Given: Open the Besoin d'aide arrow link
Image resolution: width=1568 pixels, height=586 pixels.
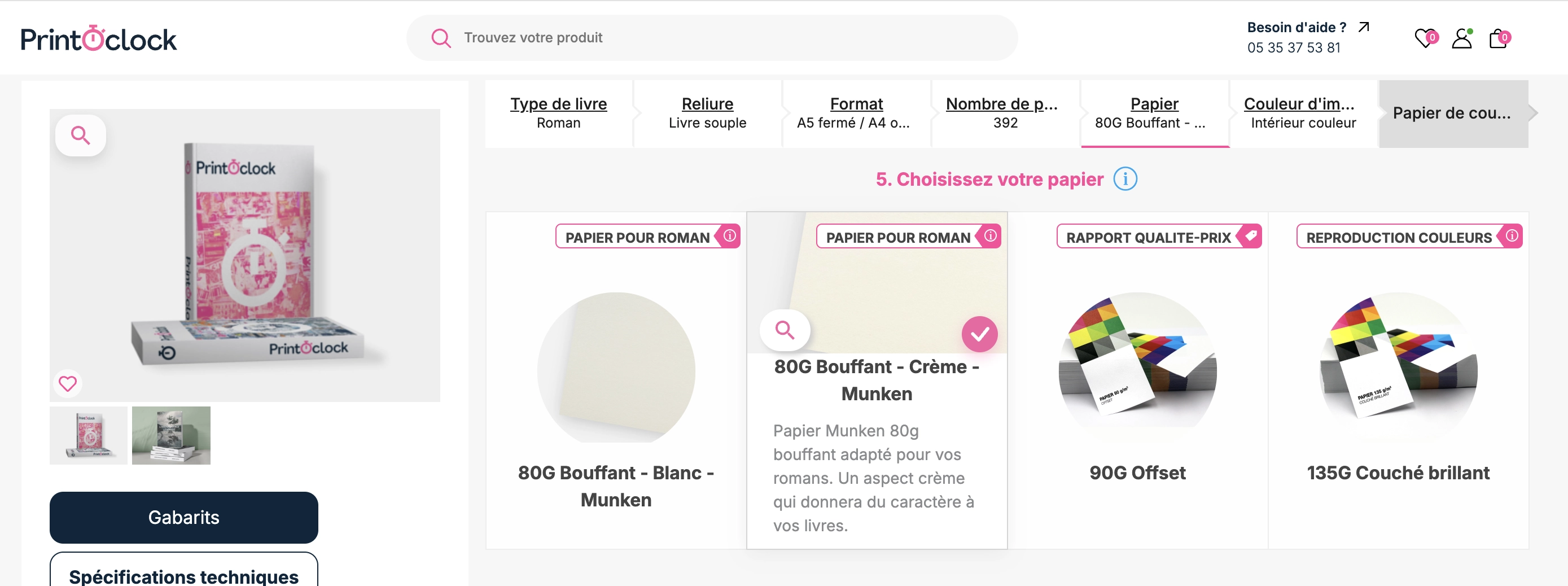Looking at the screenshot, I should [1364, 27].
